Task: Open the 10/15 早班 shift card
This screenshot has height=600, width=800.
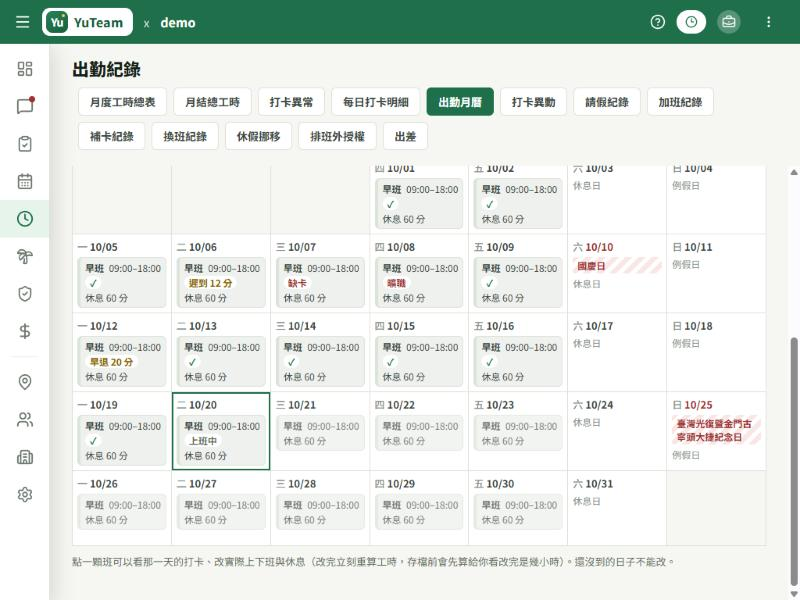Action: (419, 362)
